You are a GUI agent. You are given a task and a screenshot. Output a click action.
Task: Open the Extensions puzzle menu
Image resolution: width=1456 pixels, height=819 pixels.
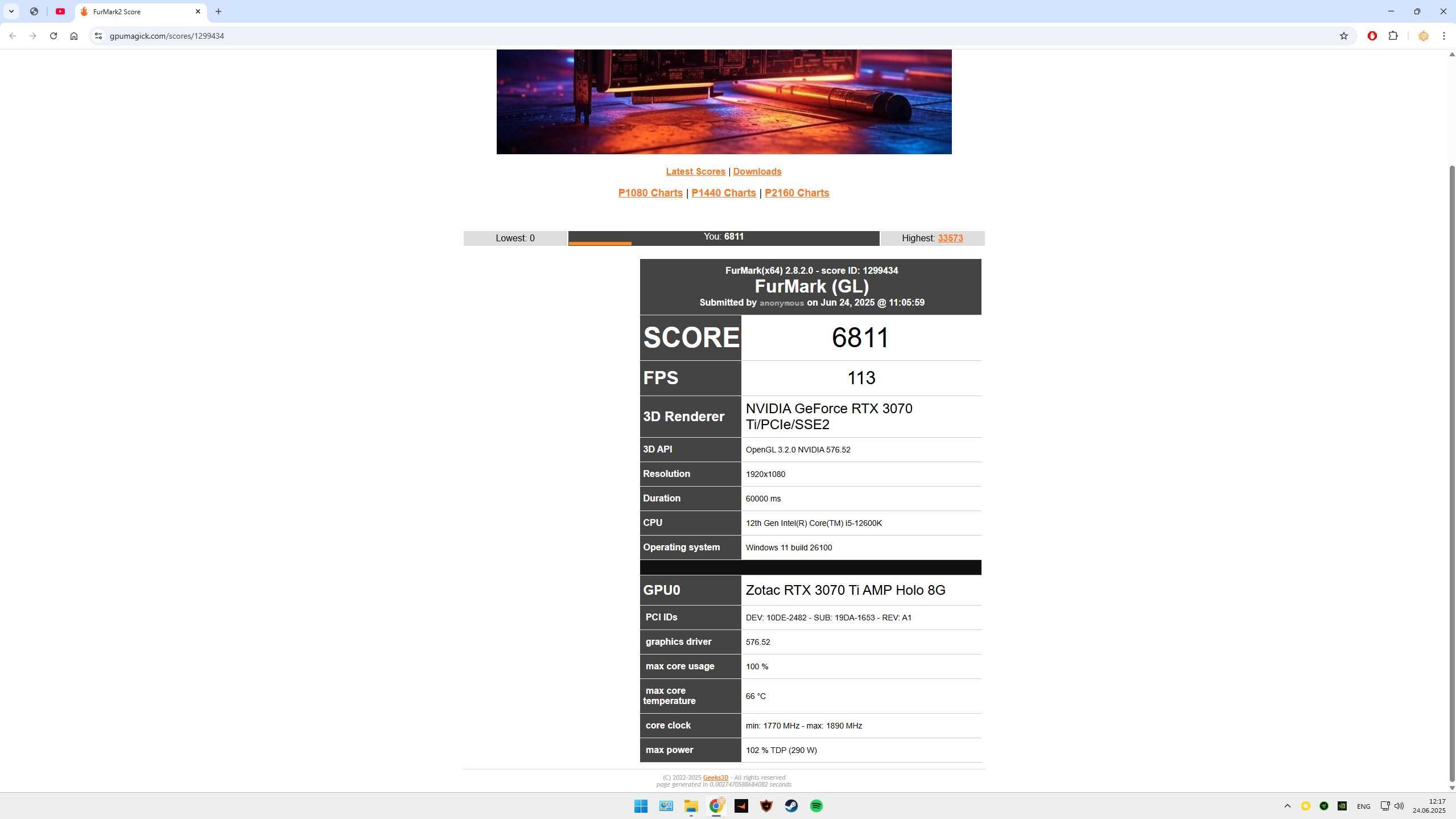point(1393,36)
